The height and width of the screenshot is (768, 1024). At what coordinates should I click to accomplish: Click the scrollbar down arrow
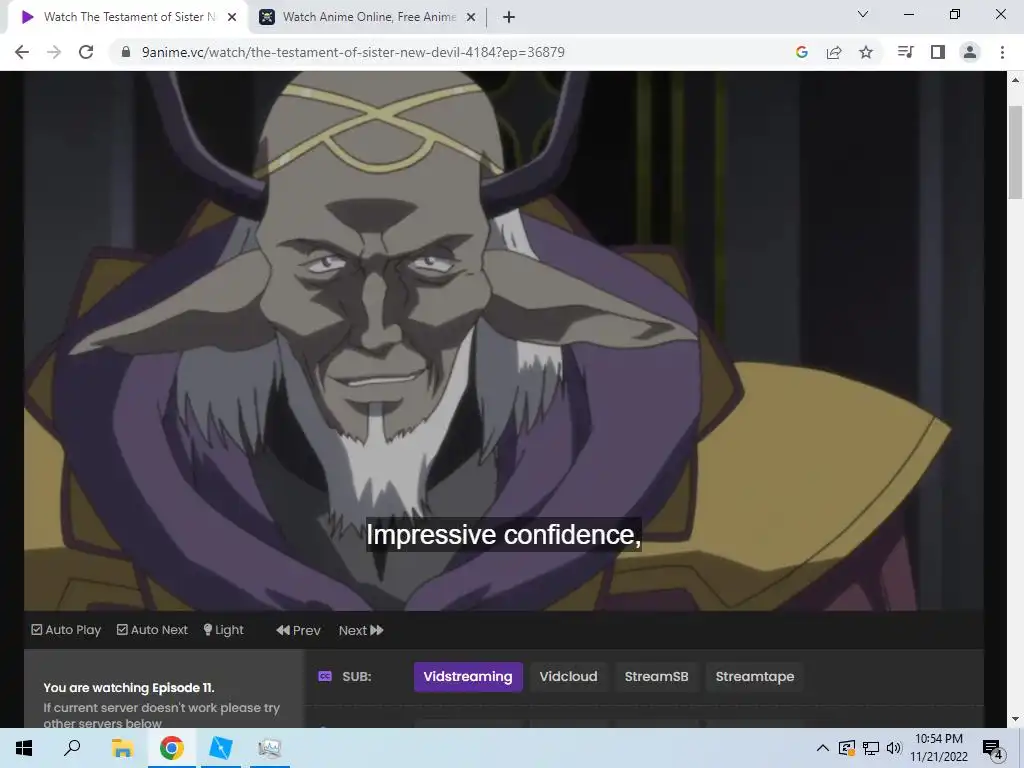1015,719
